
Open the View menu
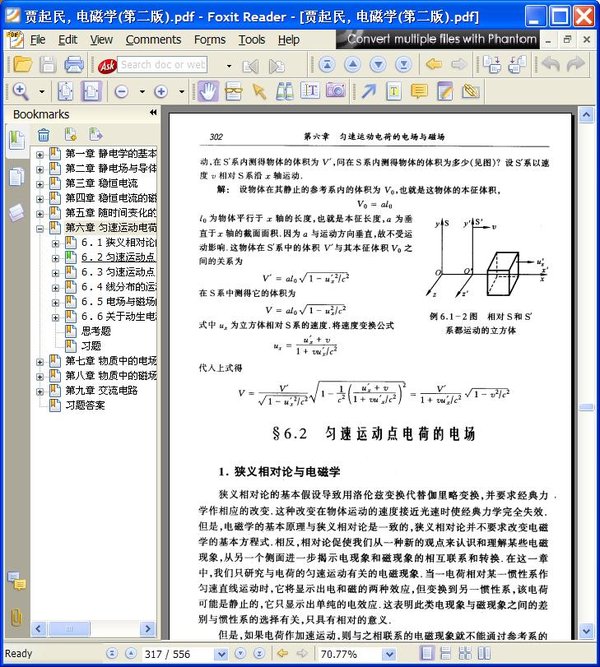coord(101,40)
